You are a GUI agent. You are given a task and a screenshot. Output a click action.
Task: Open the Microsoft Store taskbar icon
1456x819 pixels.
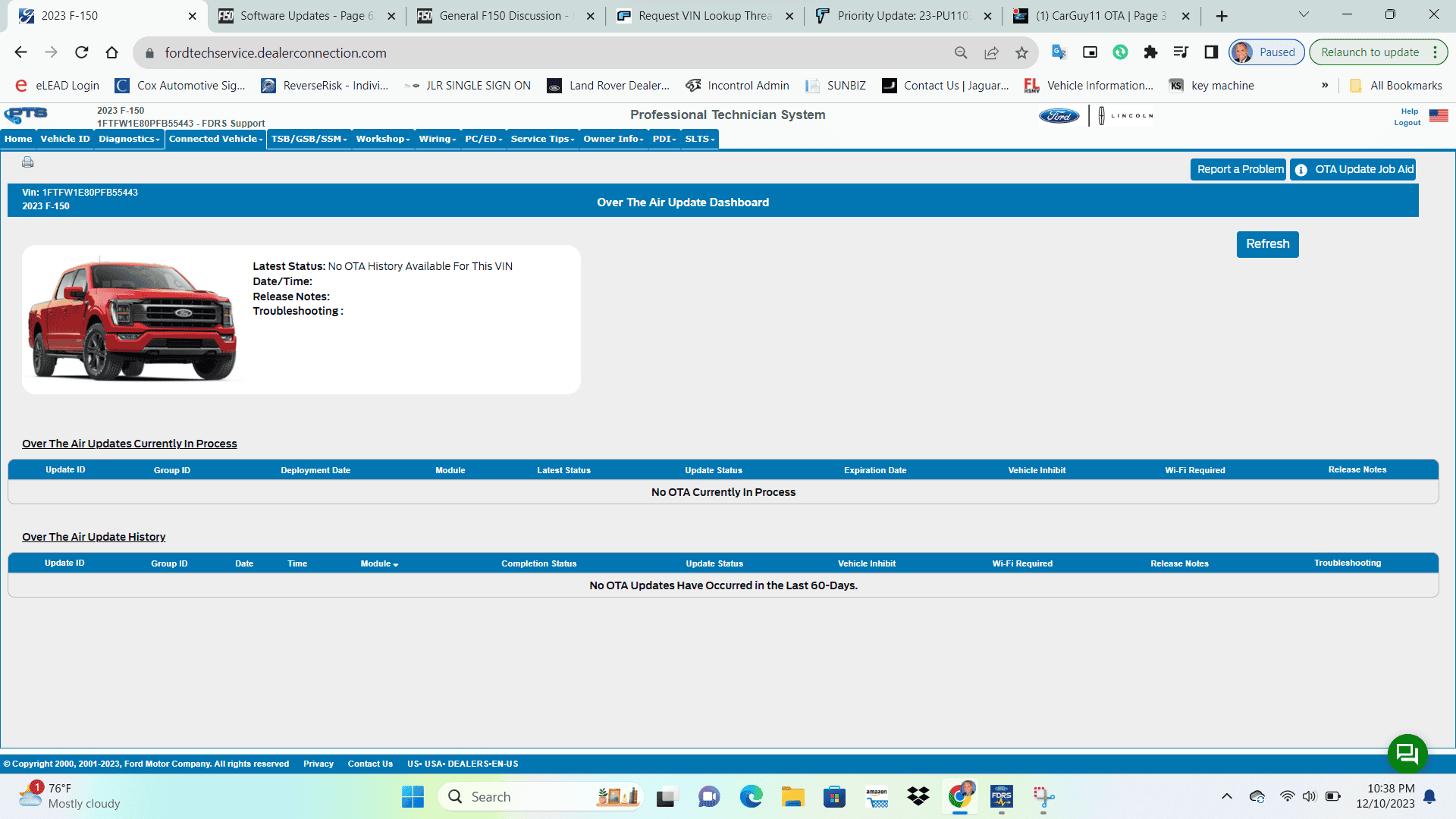834,797
